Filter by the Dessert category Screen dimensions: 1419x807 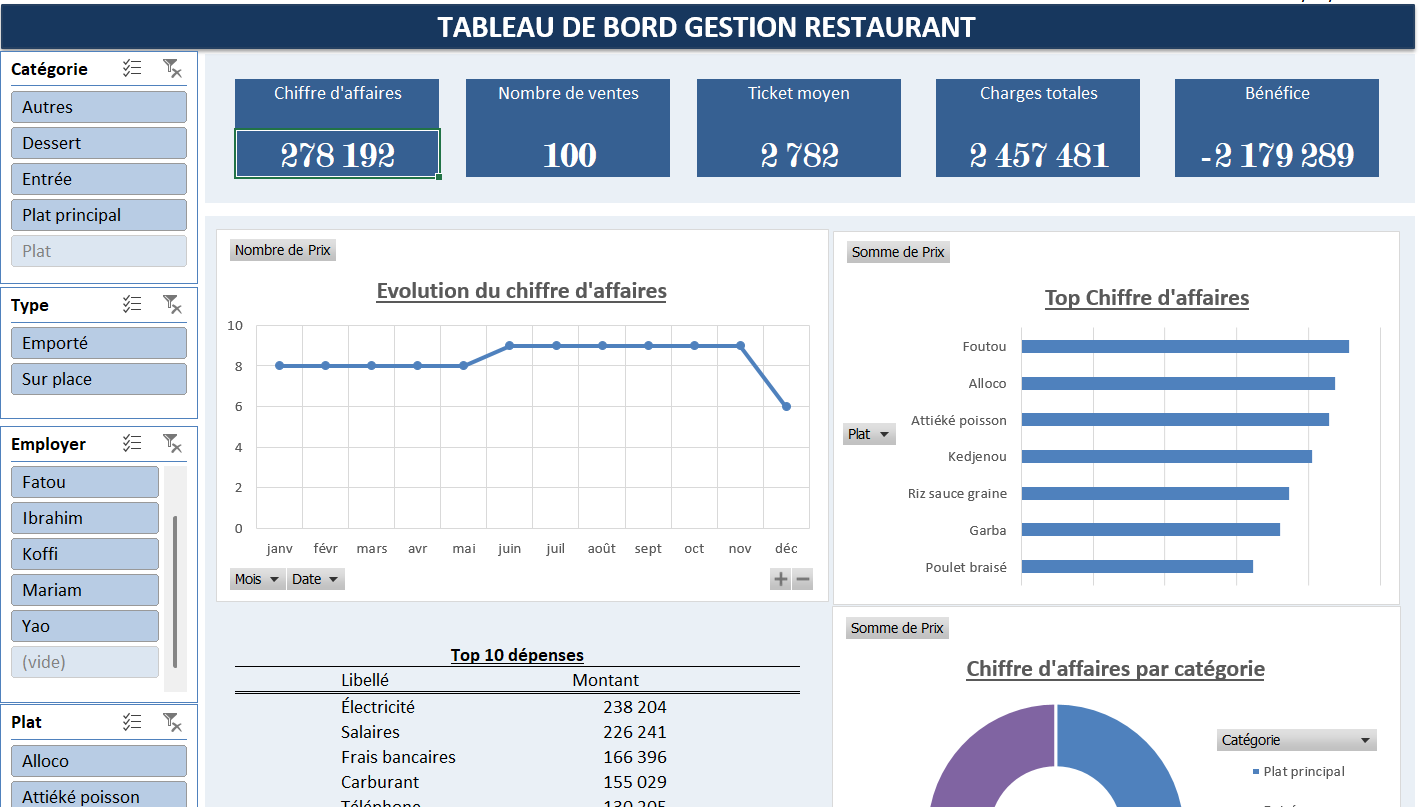[99, 143]
